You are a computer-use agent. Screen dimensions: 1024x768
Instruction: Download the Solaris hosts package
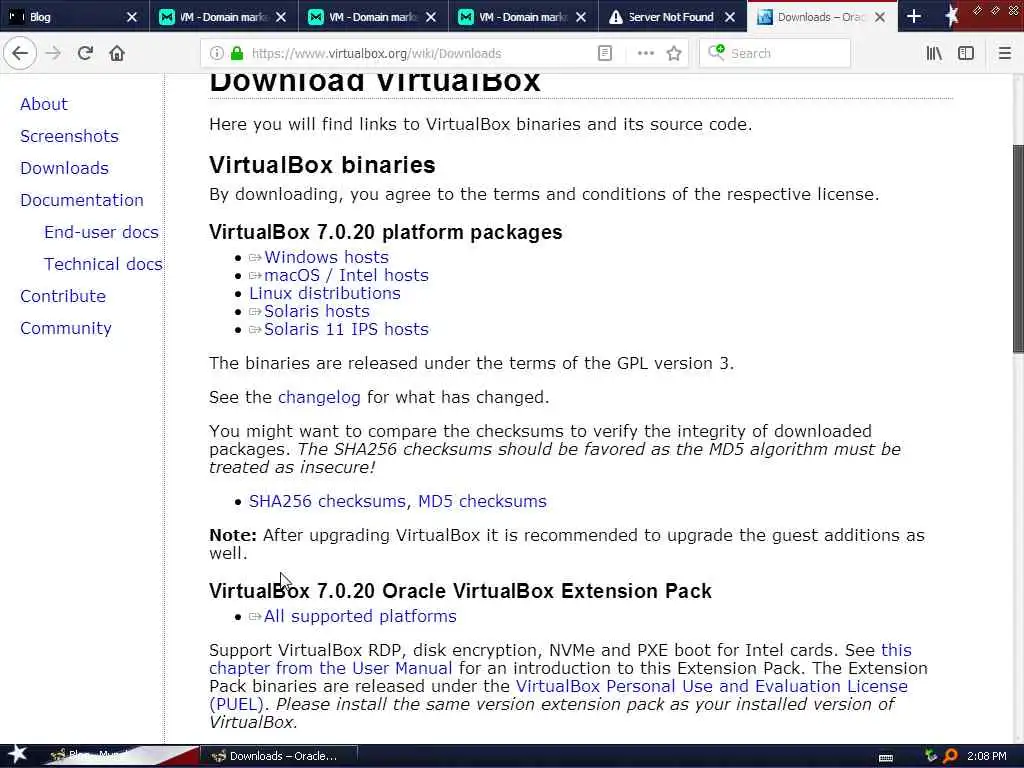click(x=317, y=312)
